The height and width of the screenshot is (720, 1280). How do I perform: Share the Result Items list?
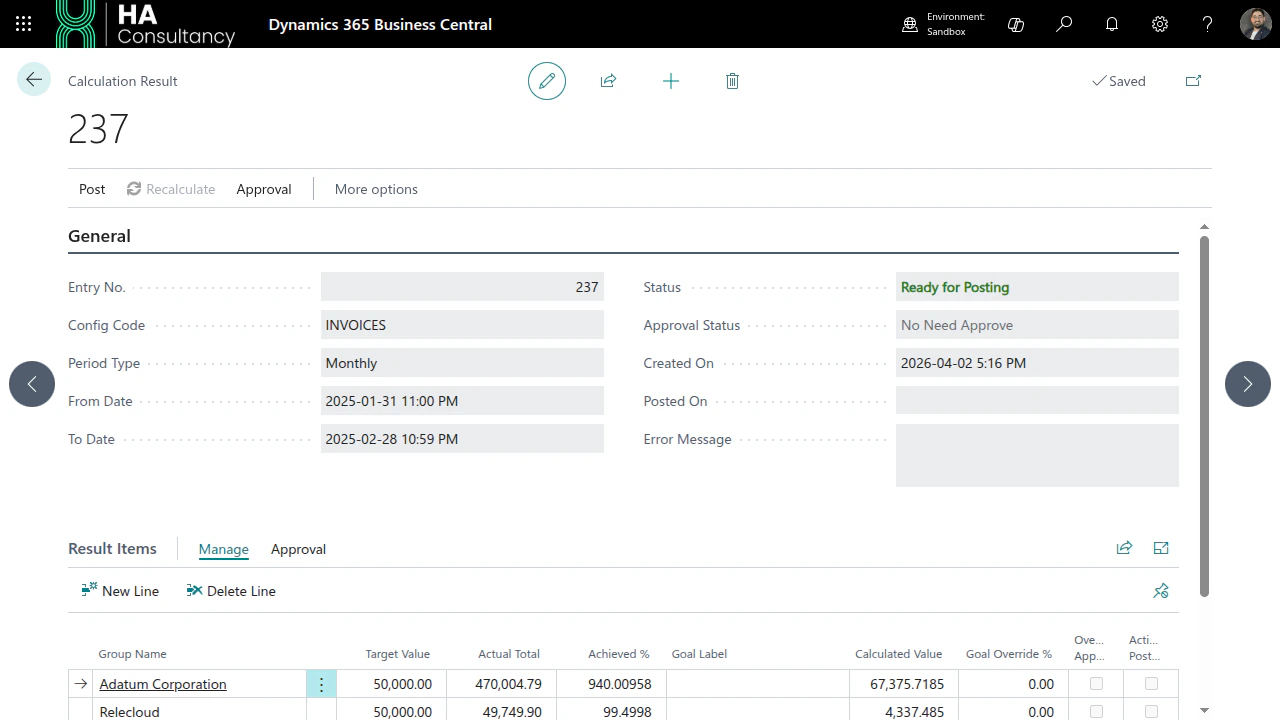pyautogui.click(x=1124, y=548)
